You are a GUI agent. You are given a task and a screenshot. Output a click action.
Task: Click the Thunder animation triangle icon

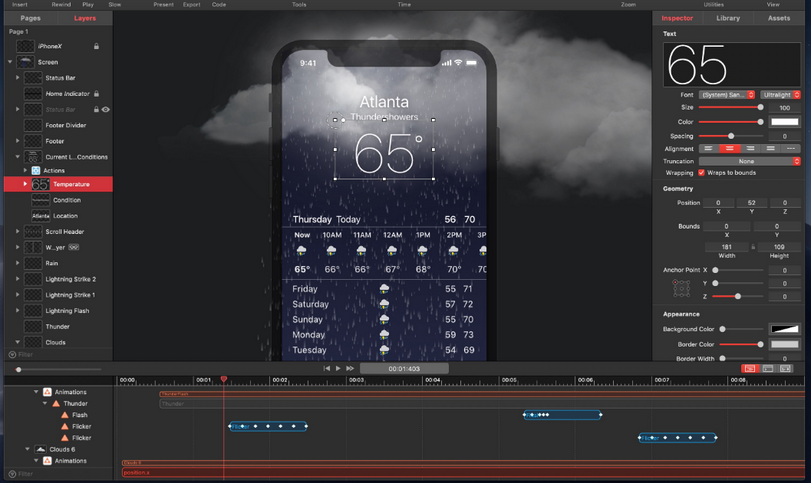coord(56,403)
